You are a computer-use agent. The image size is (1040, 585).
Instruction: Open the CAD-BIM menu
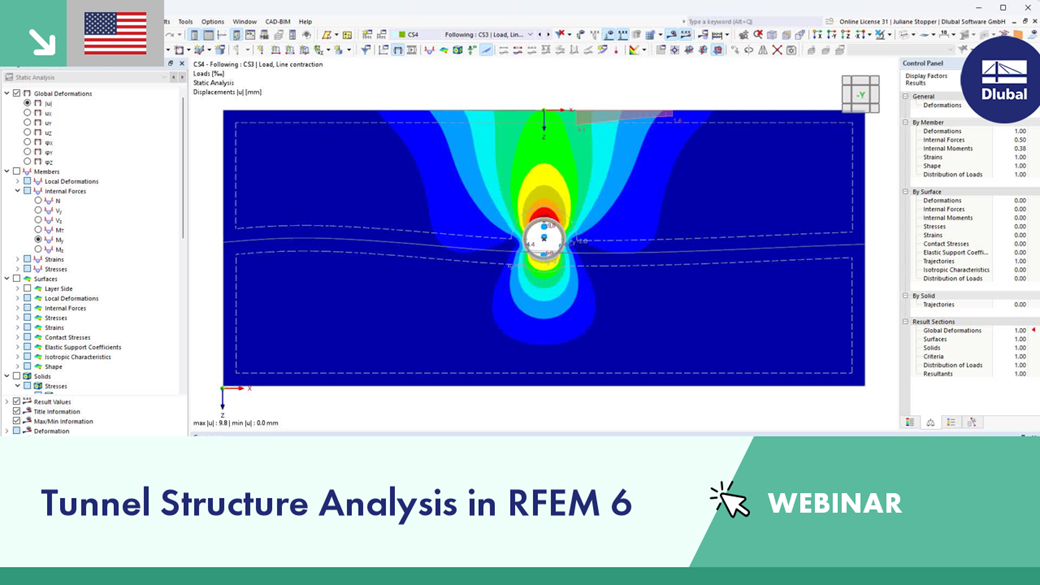point(277,21)
